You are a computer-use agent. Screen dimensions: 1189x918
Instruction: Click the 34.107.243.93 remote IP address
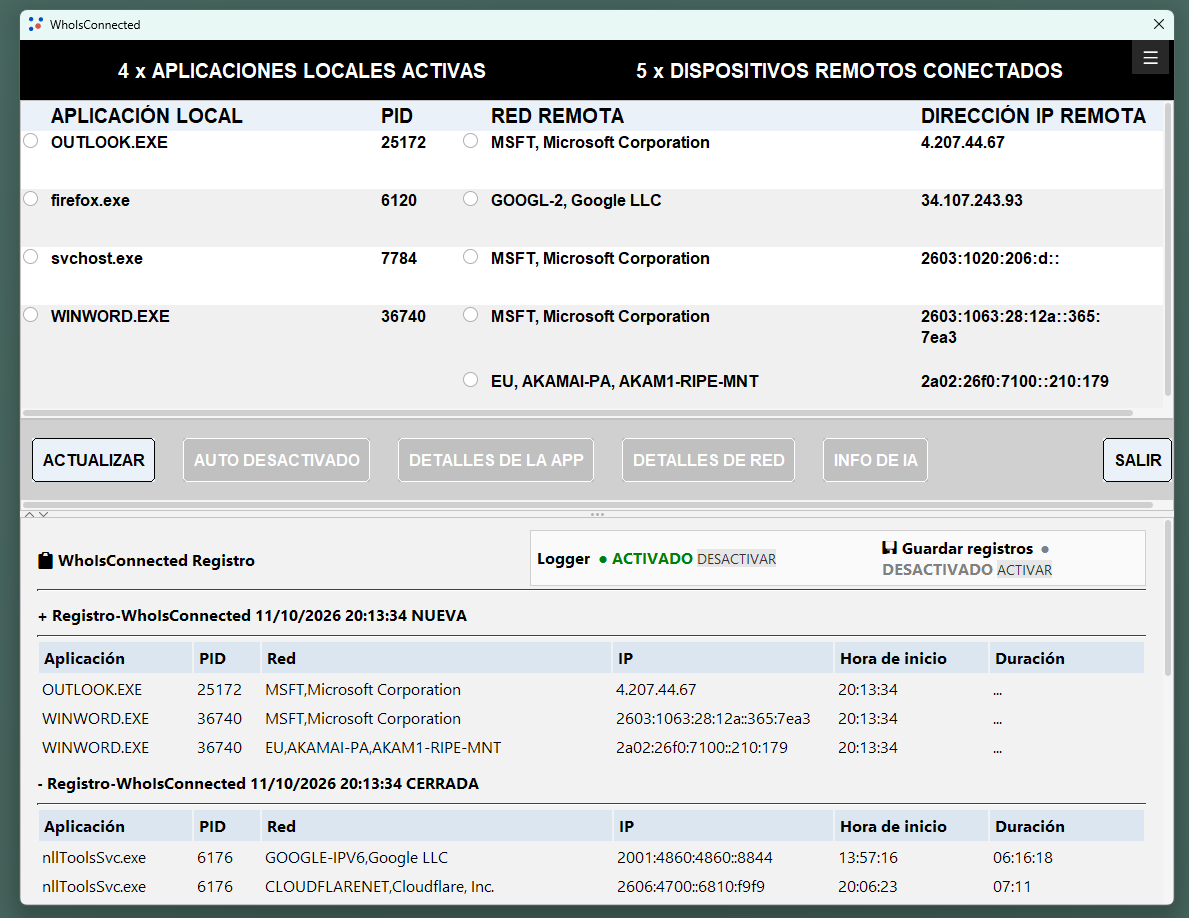971,200
